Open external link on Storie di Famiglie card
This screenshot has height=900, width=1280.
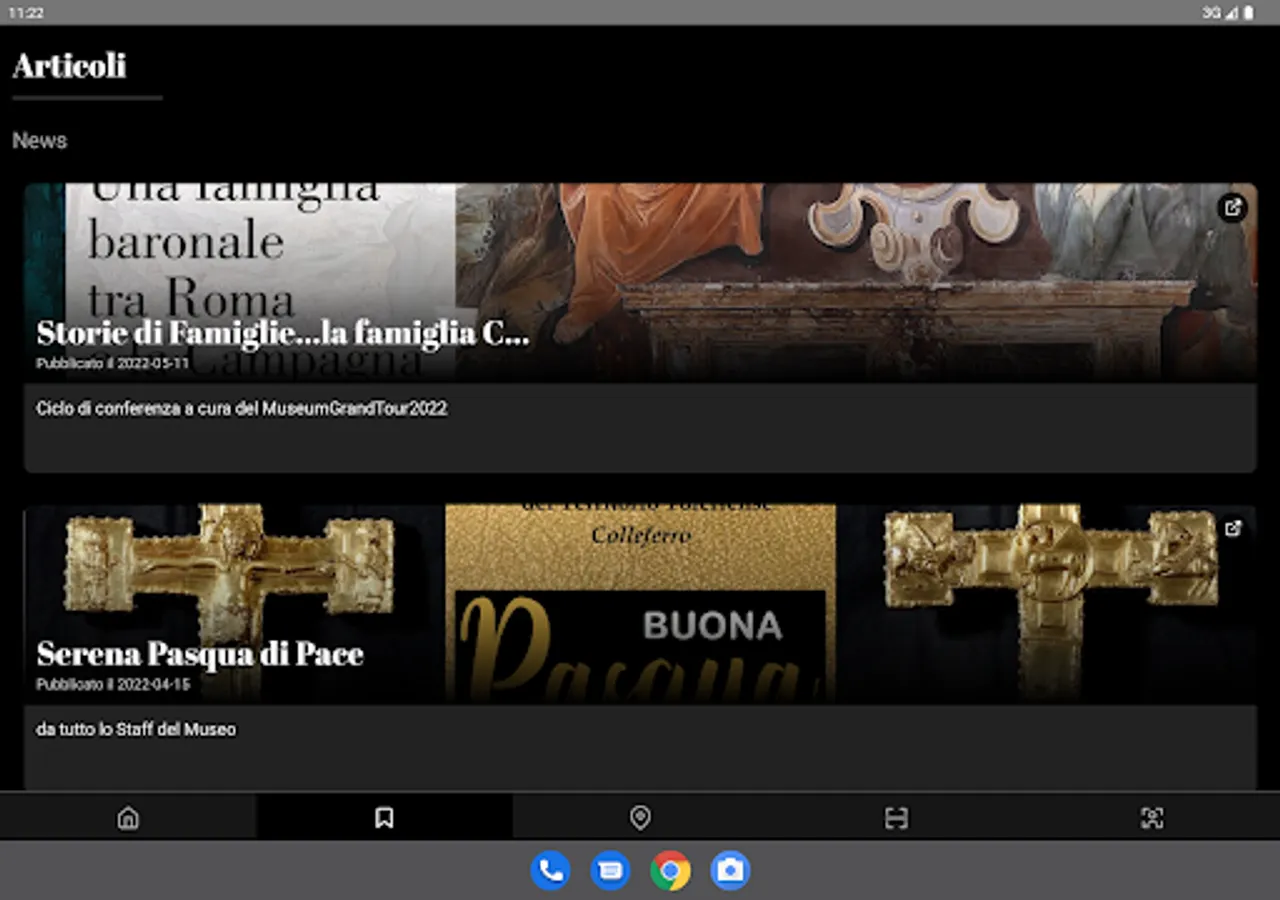(x=1233, y=208)
